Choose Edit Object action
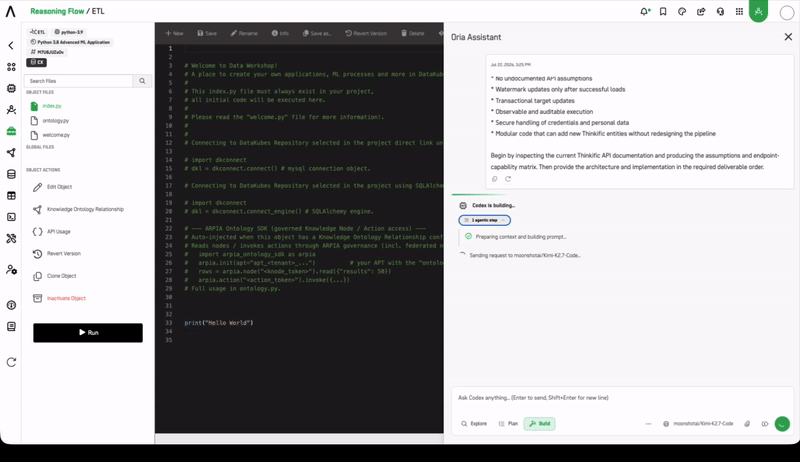Image resolution: width=800 pixels, height=462 pixels. coord(53,187)
